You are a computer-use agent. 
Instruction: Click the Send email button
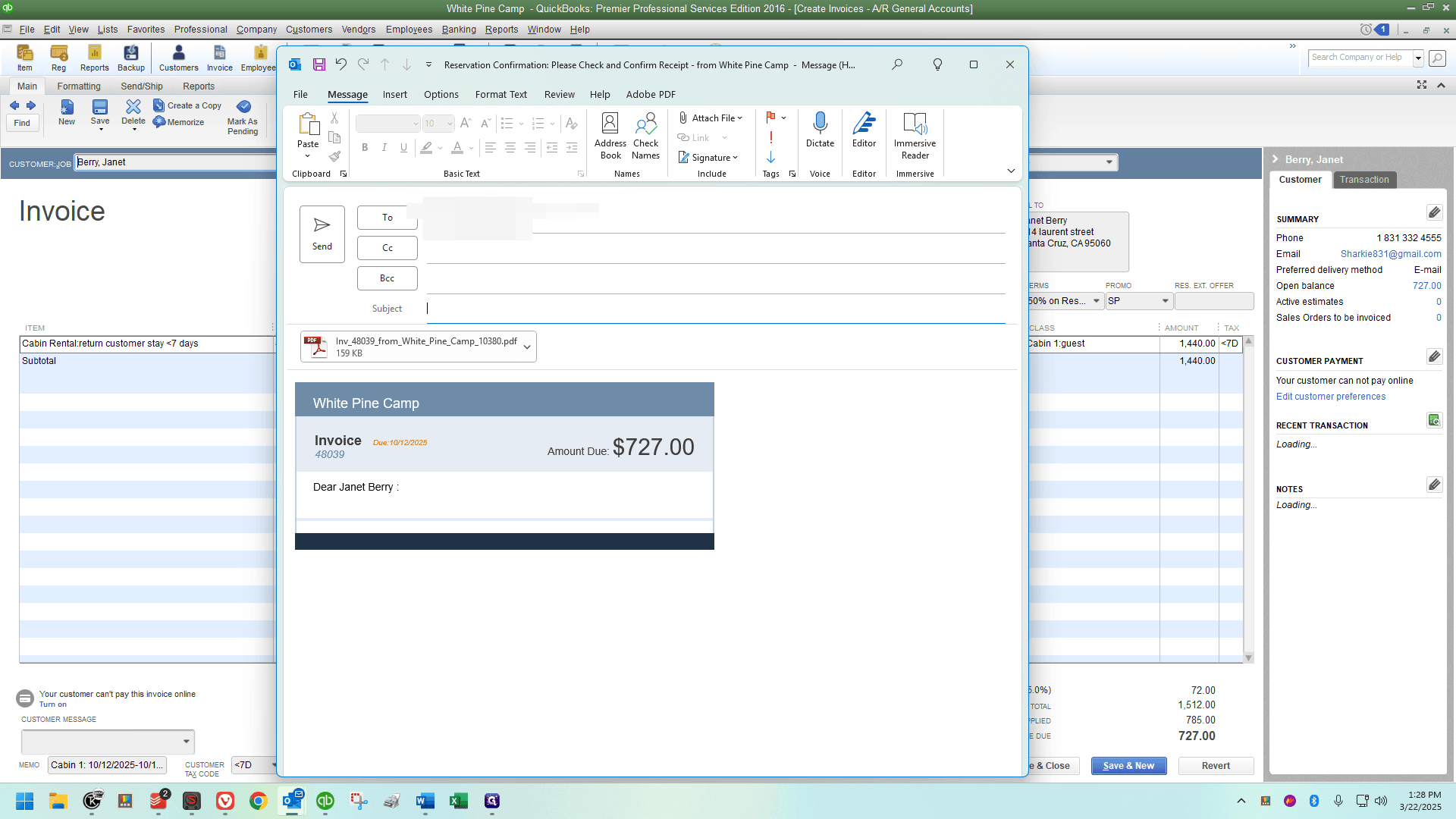pos(322,234)
